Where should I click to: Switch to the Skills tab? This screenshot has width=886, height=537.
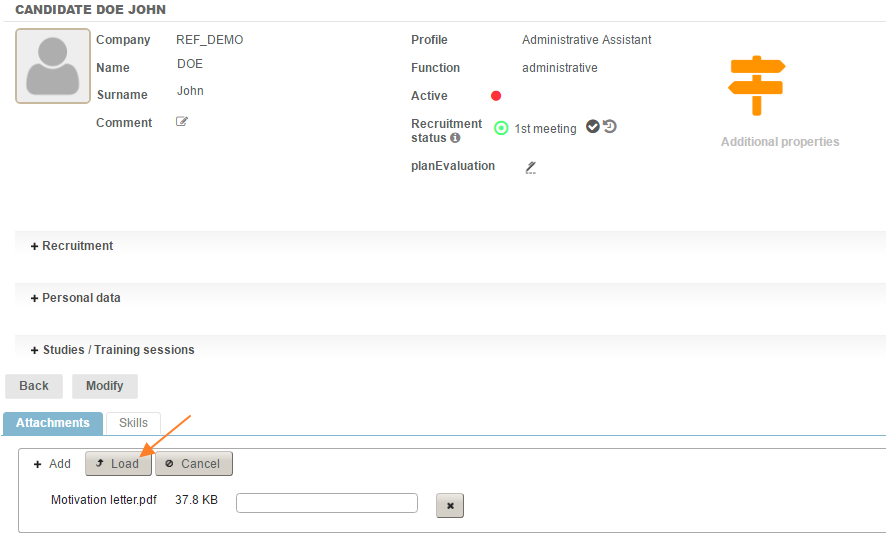pos(133,423)
